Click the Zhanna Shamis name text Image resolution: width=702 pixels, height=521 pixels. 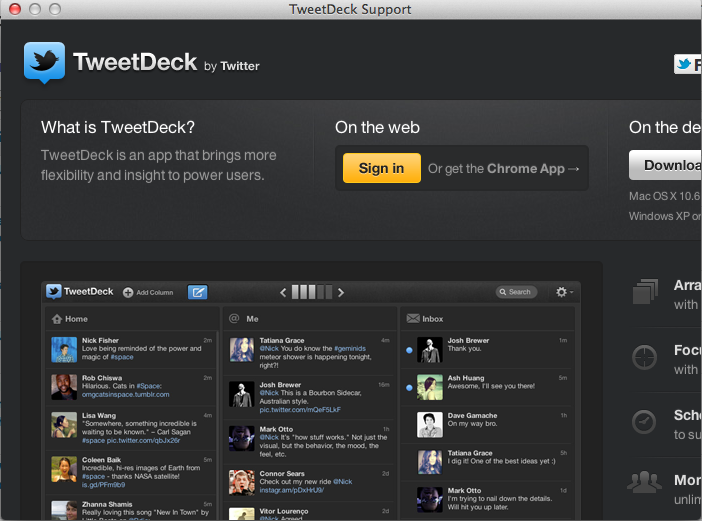click(x=107, y=504)
